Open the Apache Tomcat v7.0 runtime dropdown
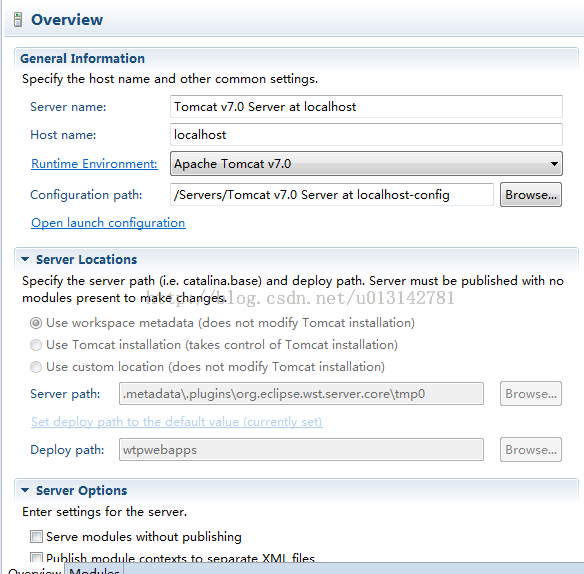The height and width of the screenshot is (574, 584). (x=366, y=164)
